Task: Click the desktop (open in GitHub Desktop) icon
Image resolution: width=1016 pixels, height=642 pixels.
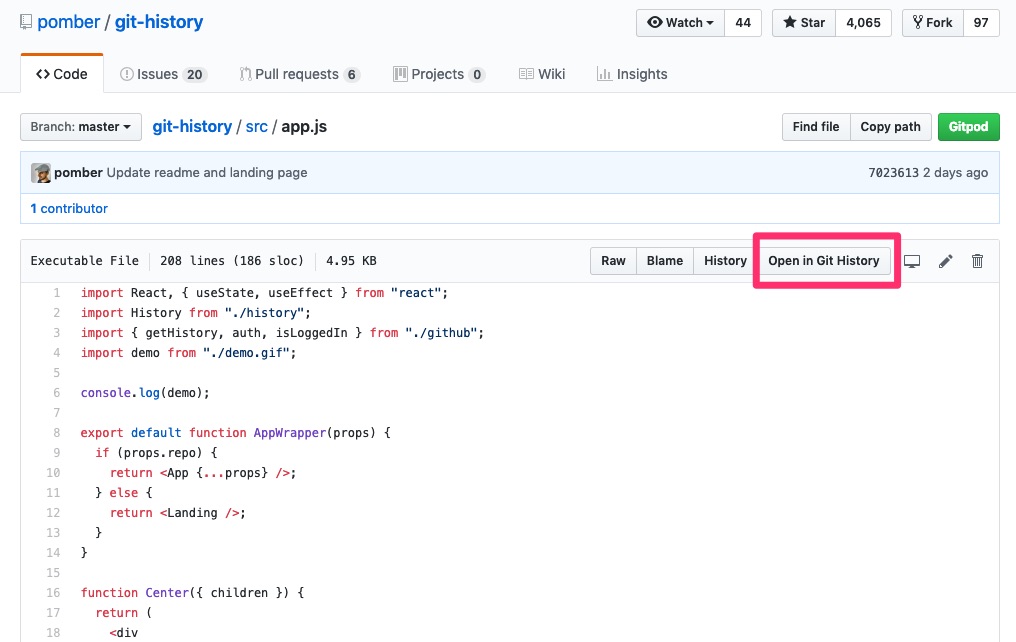Action: tap(912, 261)
